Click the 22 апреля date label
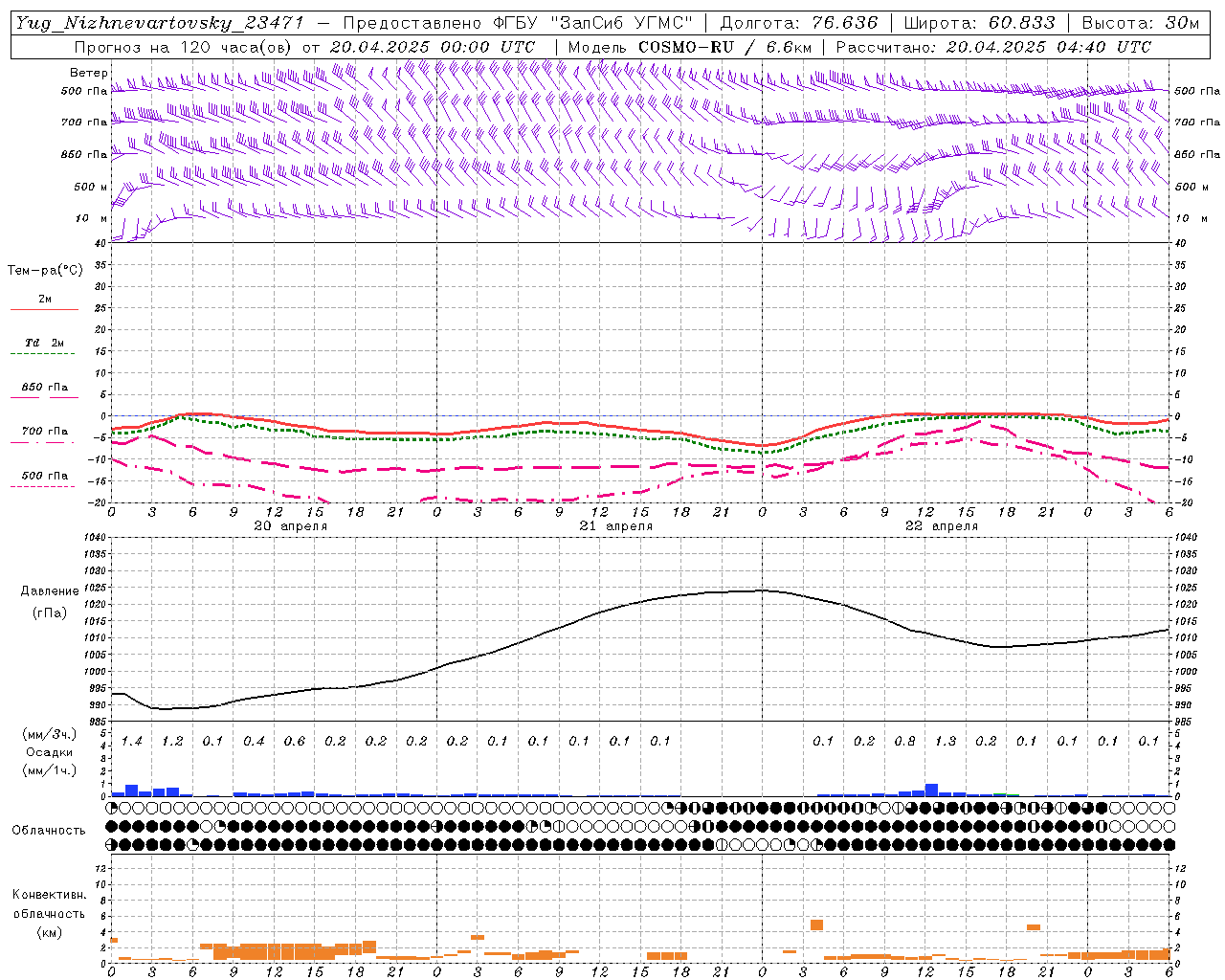The height and width of the screenshot is (980, 1225). tap(942, 526)
